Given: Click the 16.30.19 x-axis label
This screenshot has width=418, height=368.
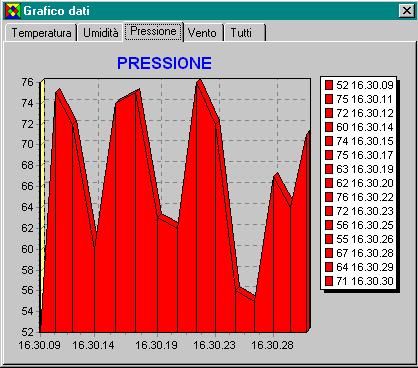Looking at the screenshot, I should pos(156,345).
